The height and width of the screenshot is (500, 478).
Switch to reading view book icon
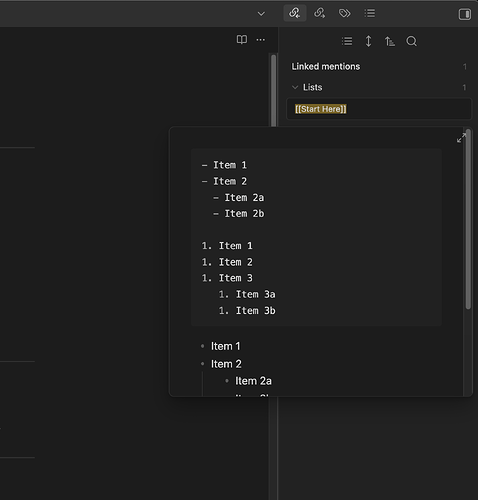click(242, 40)
